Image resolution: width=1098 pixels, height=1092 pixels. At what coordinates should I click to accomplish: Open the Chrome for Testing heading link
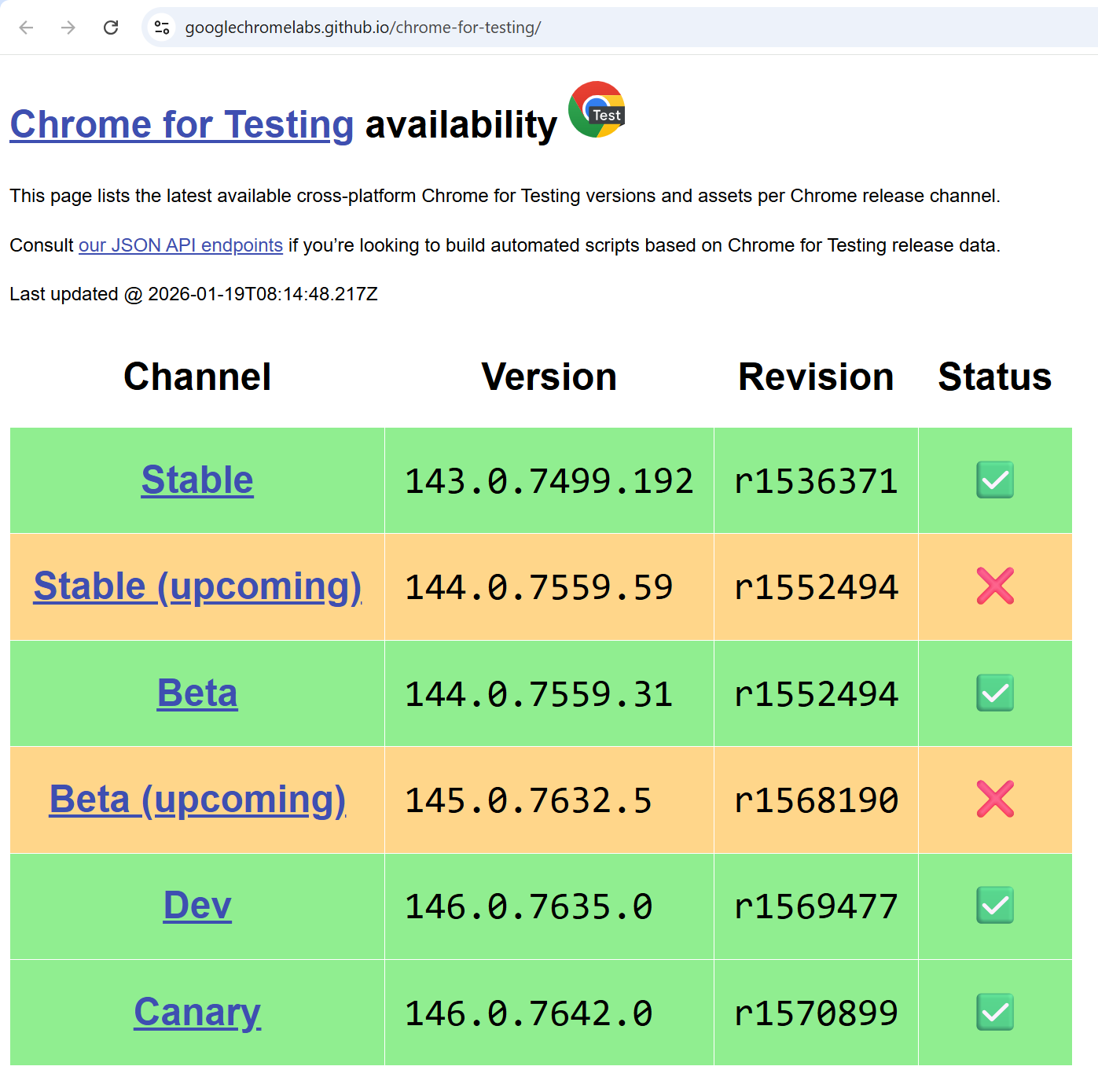point(182,124)
